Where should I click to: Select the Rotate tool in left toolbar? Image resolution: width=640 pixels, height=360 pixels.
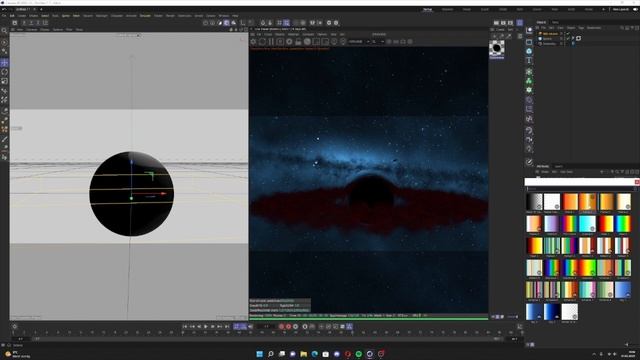point(4,72)
